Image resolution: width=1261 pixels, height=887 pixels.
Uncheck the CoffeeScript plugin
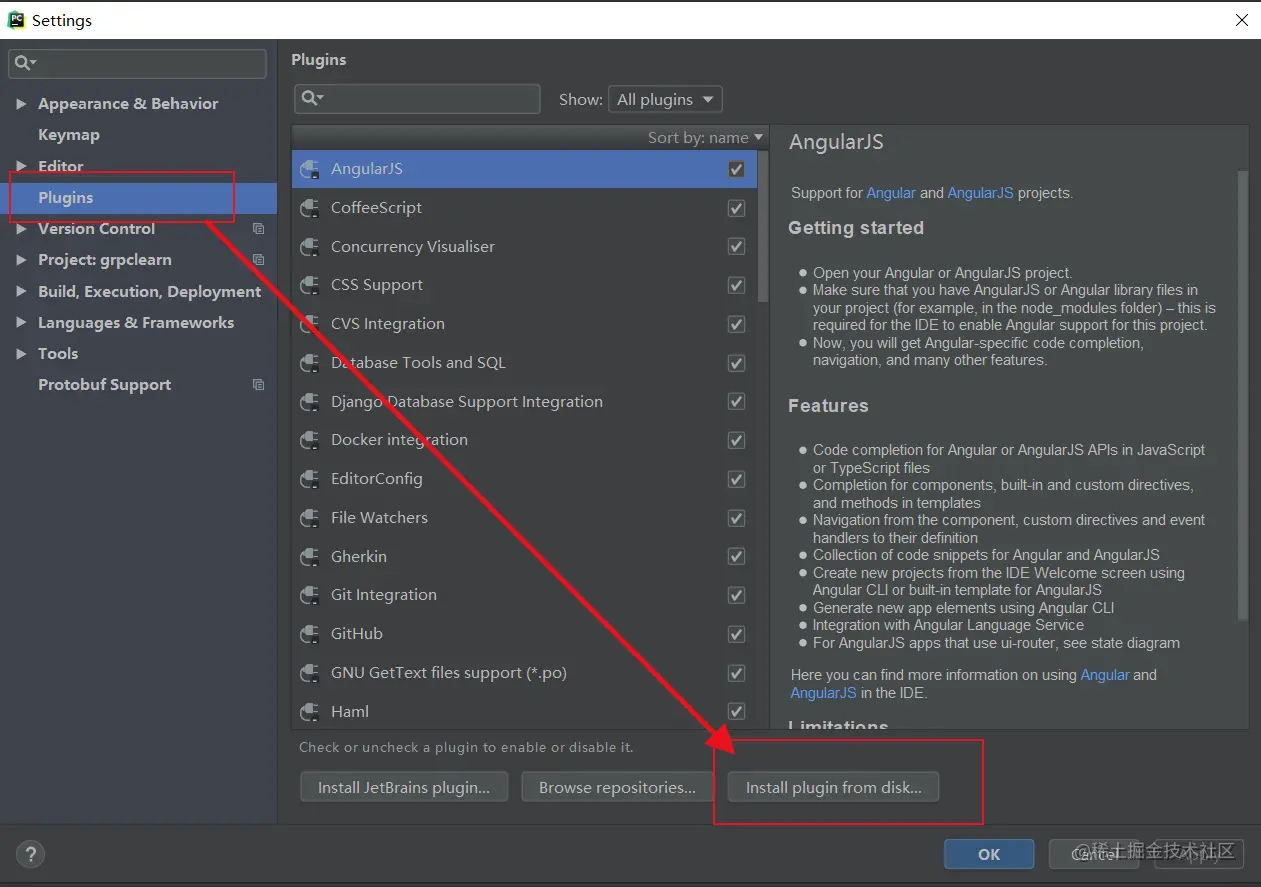[x=737, y=208]
